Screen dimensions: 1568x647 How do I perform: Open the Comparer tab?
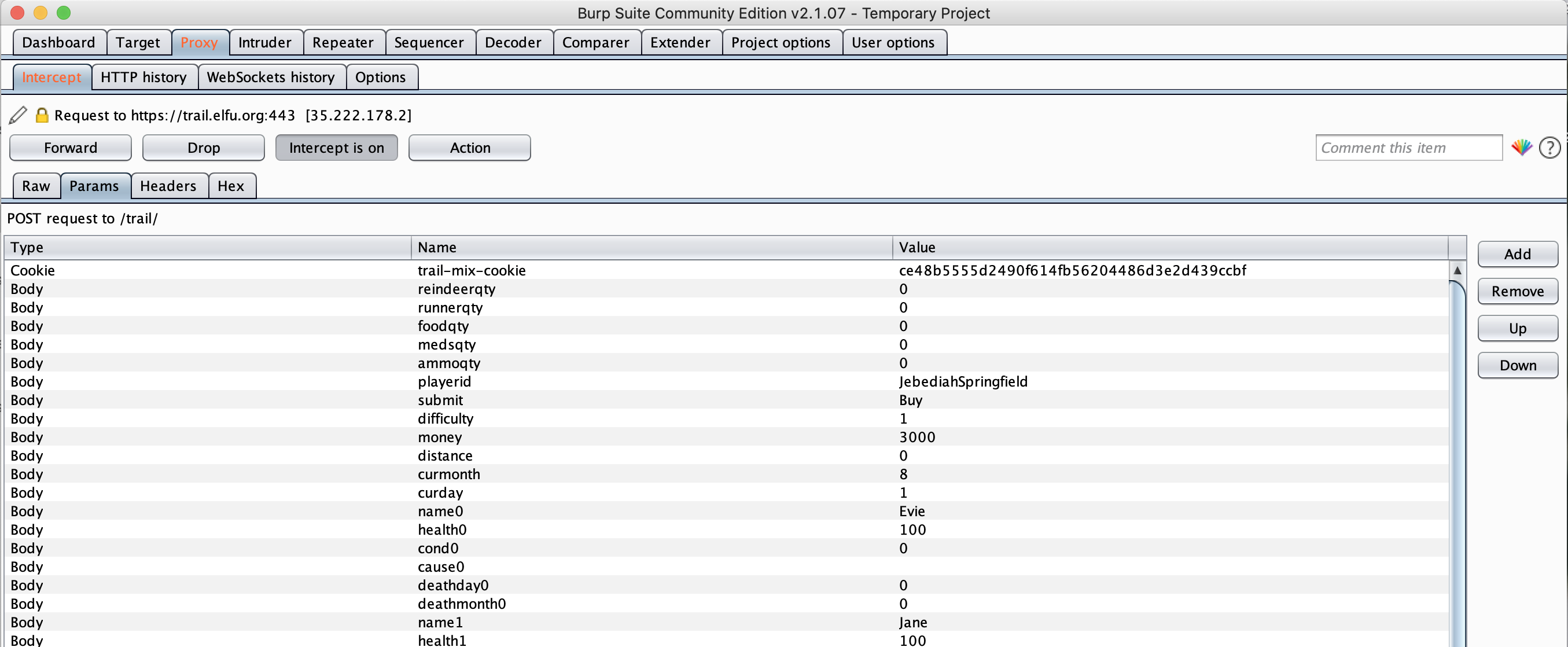(x=596, y=43)
